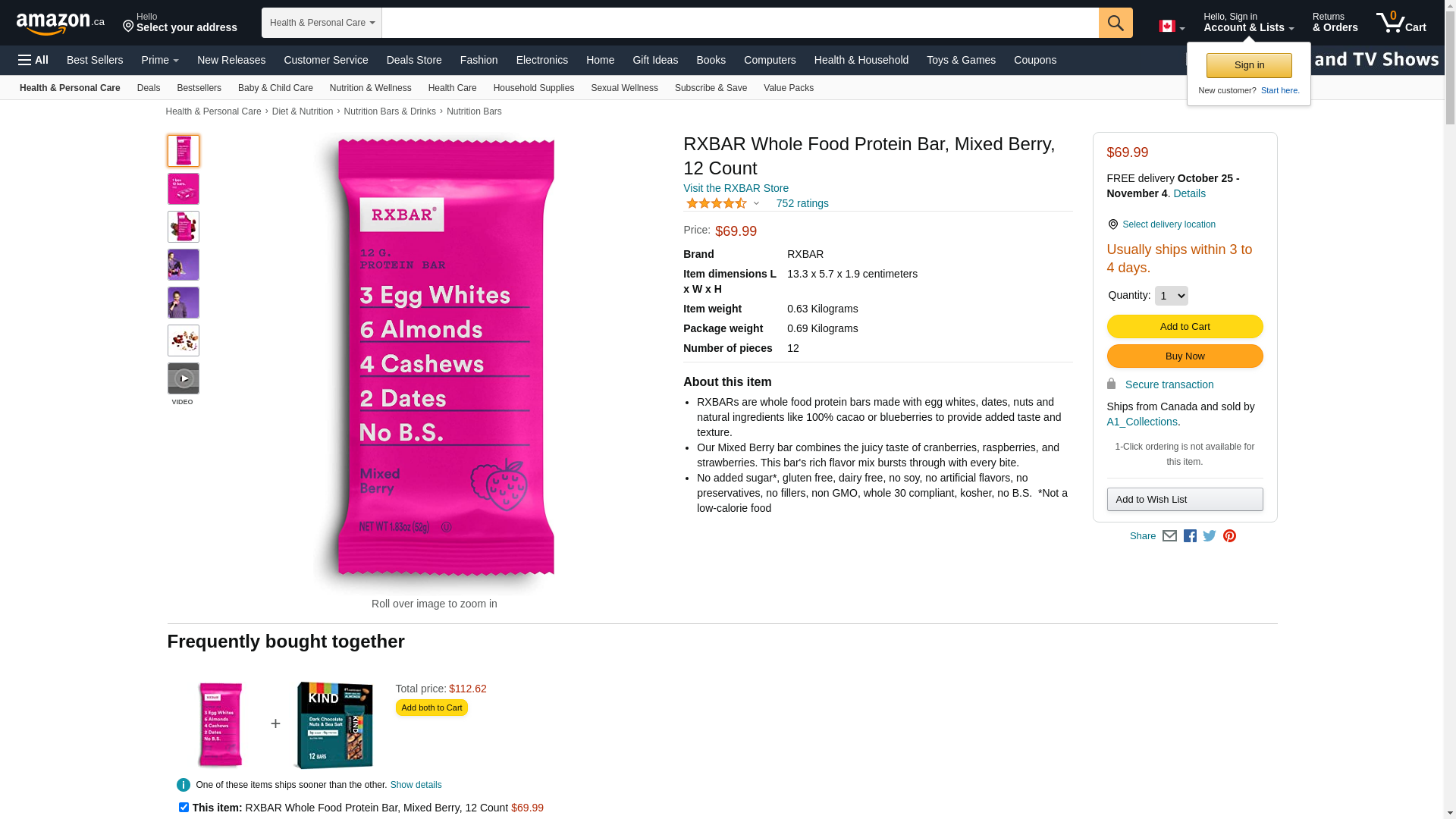Visit the RXBAR Store link
Image resolution: width=1456 pixels, height=819 pixels.
tap(736, 188)
